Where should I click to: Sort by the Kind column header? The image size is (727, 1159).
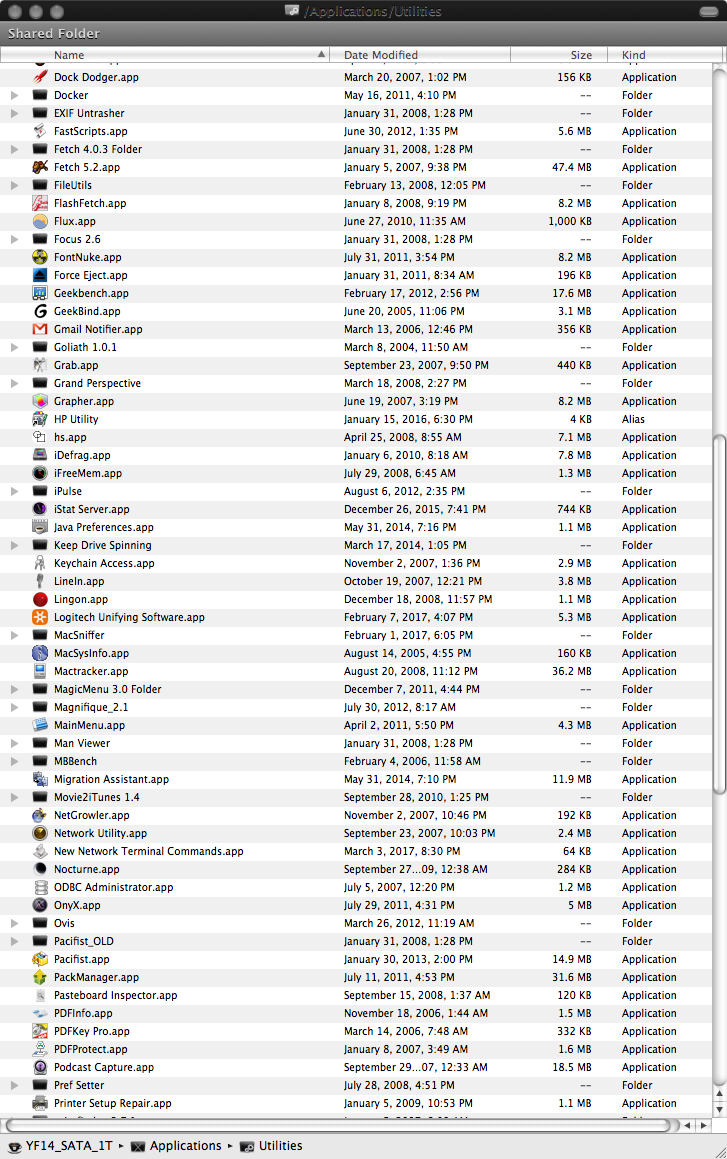[x=664, y=55]
